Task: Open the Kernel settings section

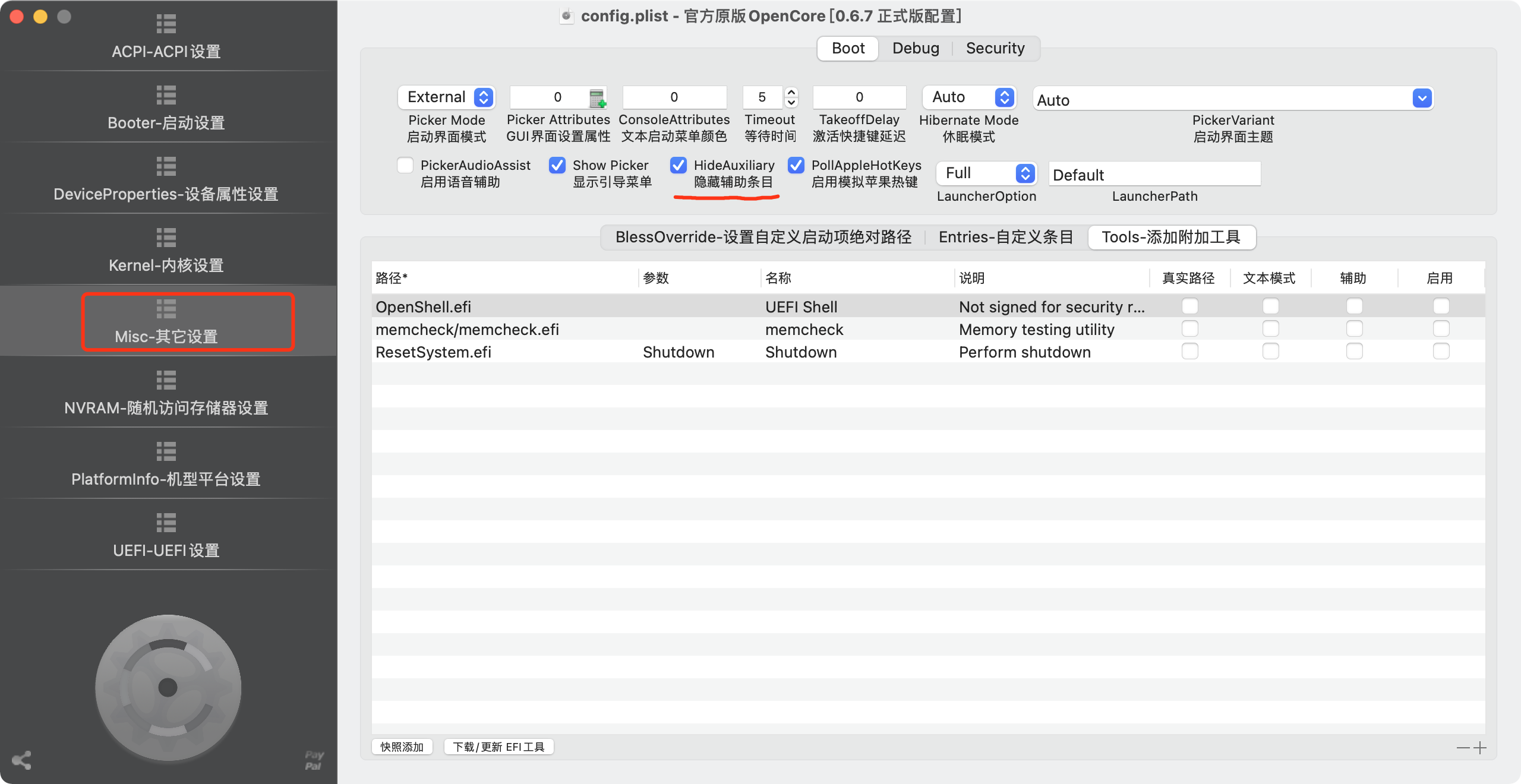Action: pyautogui.click(x=166, y=251)
